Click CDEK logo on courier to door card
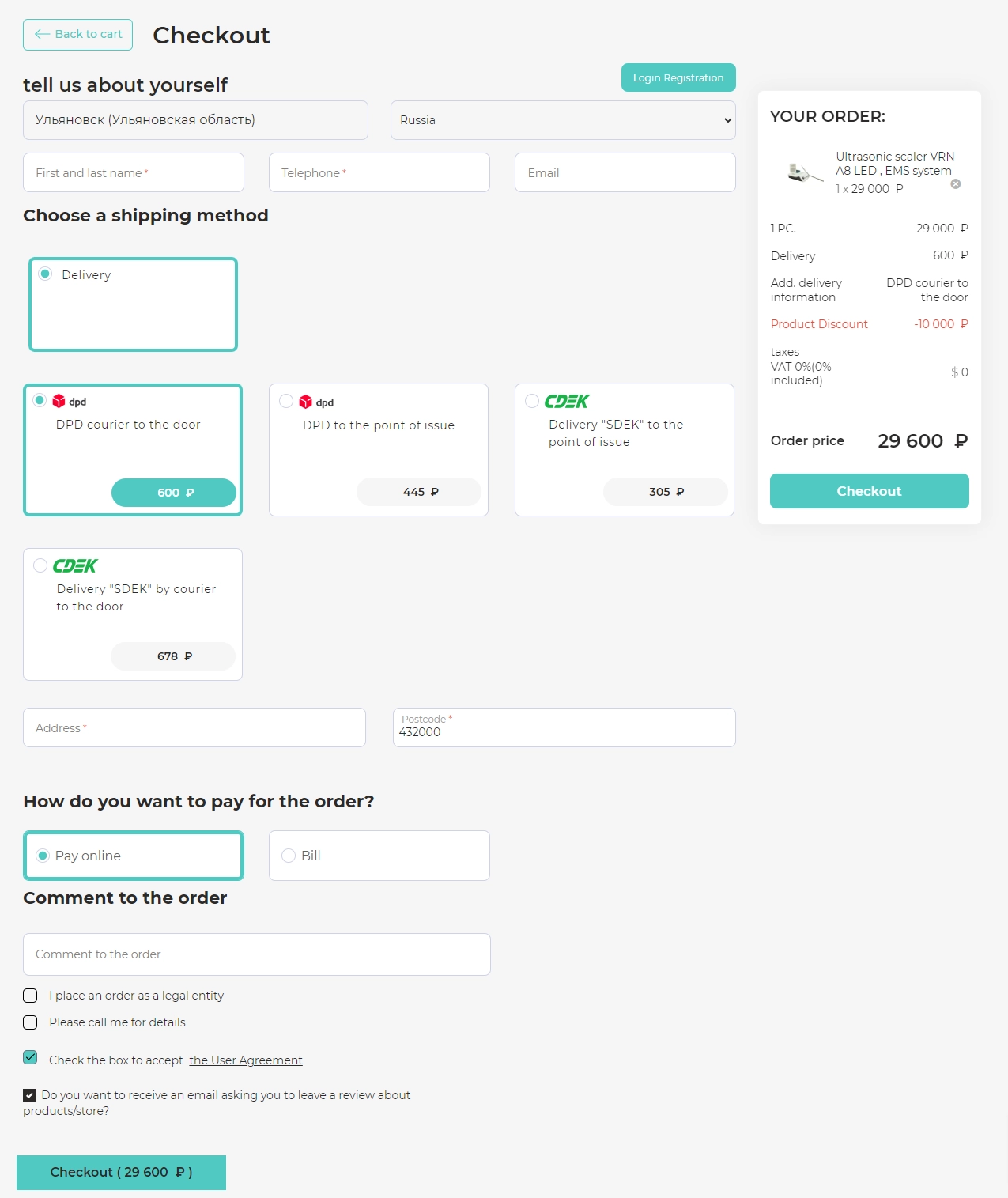The image size is (1008, 1198). (x=75, y=566)
